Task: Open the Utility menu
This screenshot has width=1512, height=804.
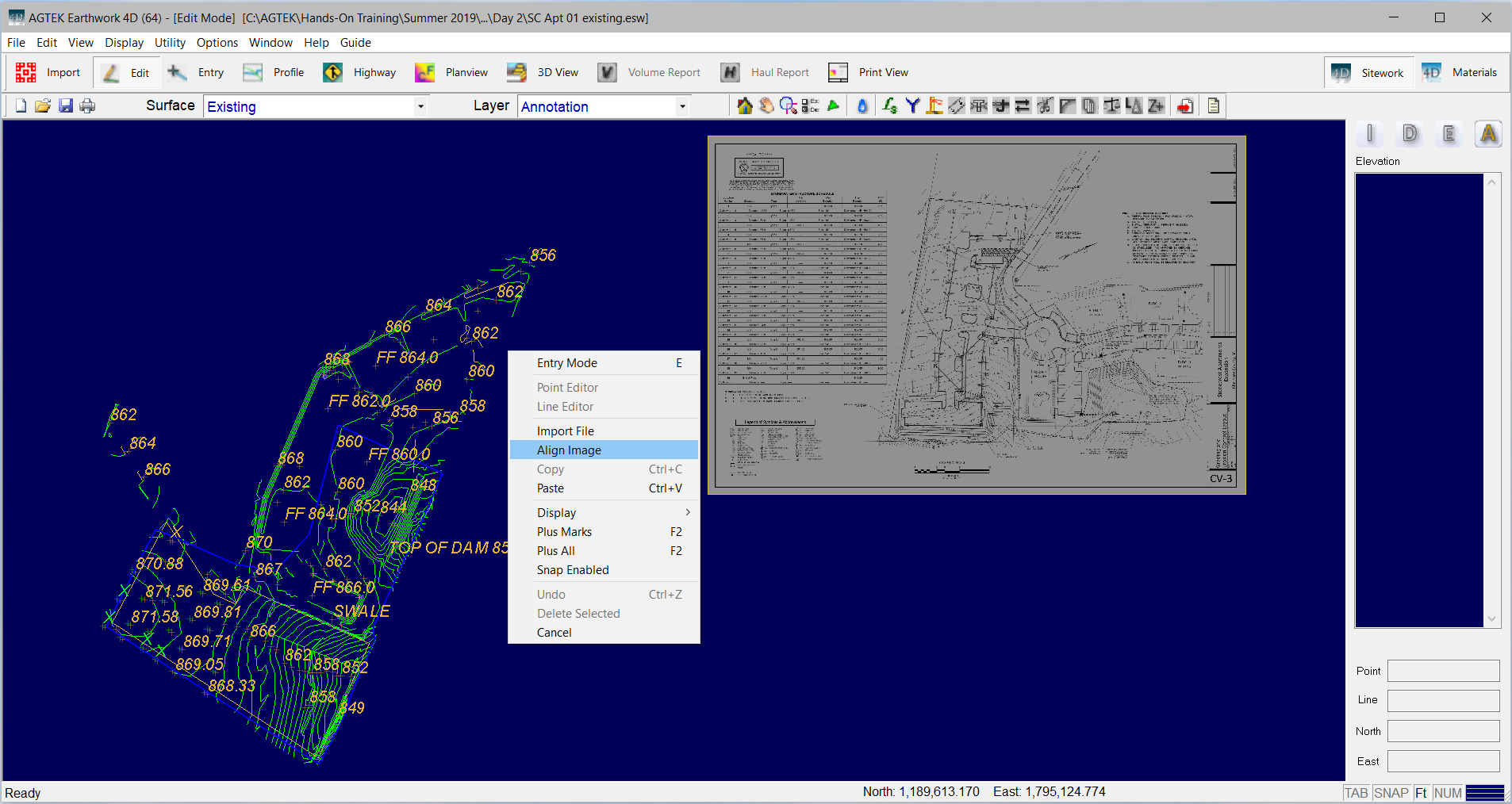Action: coord(170,43)
